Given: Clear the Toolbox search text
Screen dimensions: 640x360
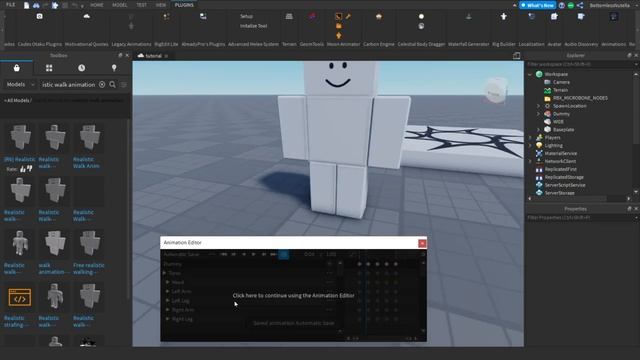Looking at the screenshot, I should point(102,84).
